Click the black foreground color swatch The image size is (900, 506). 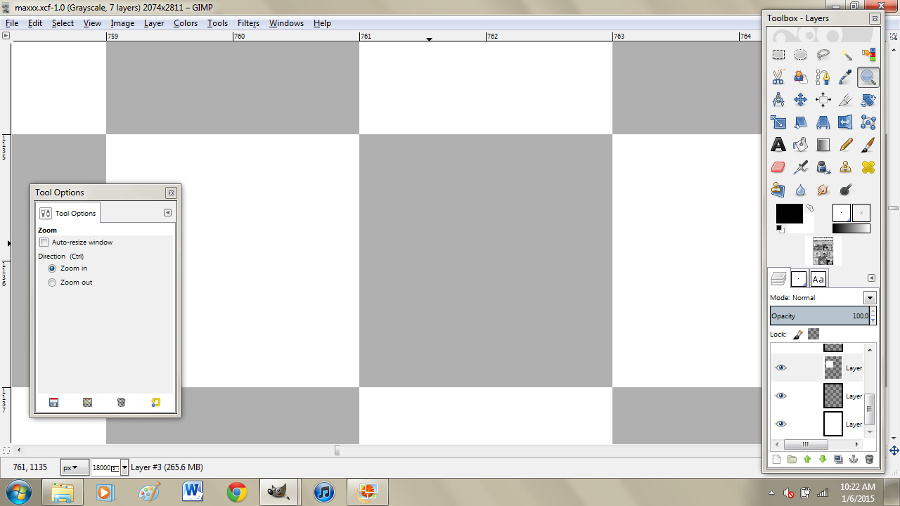tap(789, 213)
